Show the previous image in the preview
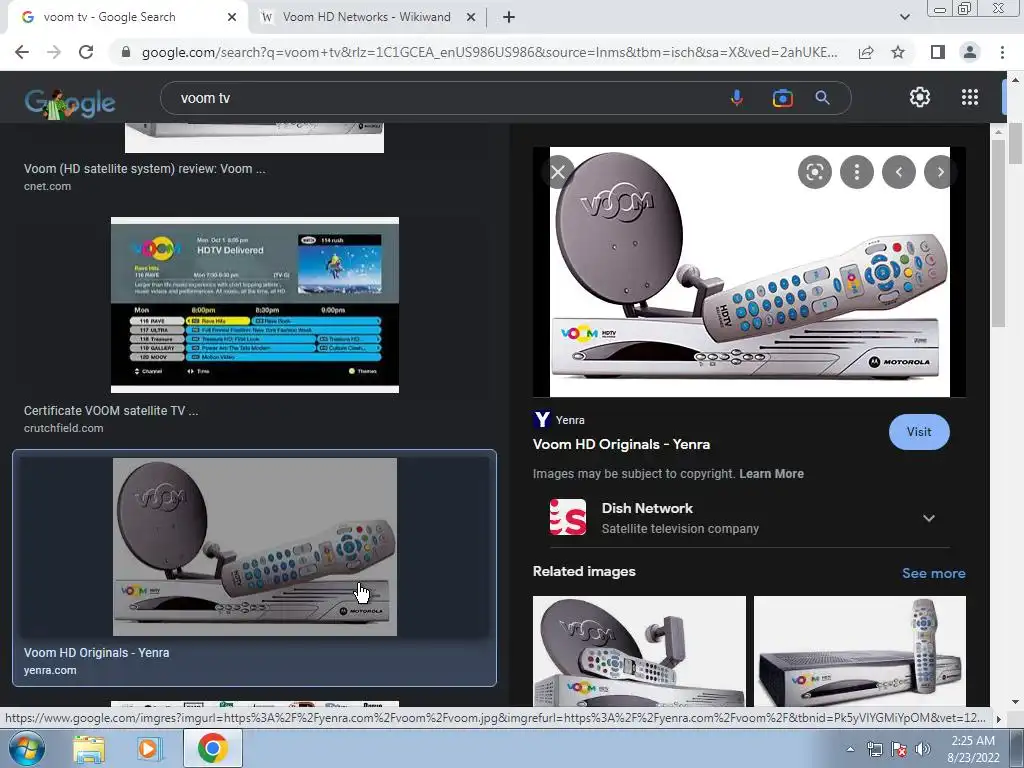Screen dimensions: 1024x768 coord(899,172)
